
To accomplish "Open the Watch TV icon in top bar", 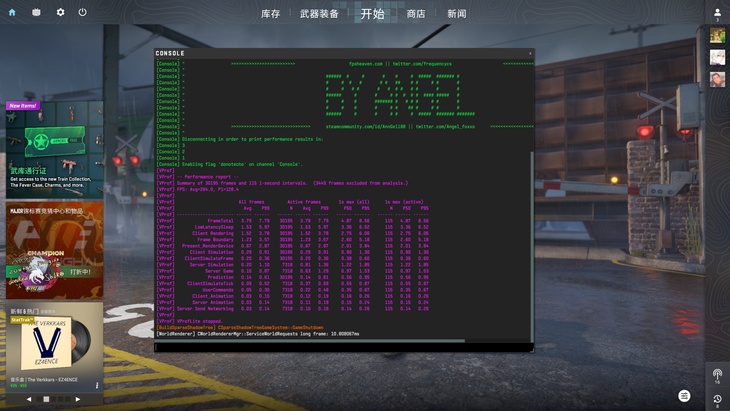I will pyautogui.click(x=36, y=12).
